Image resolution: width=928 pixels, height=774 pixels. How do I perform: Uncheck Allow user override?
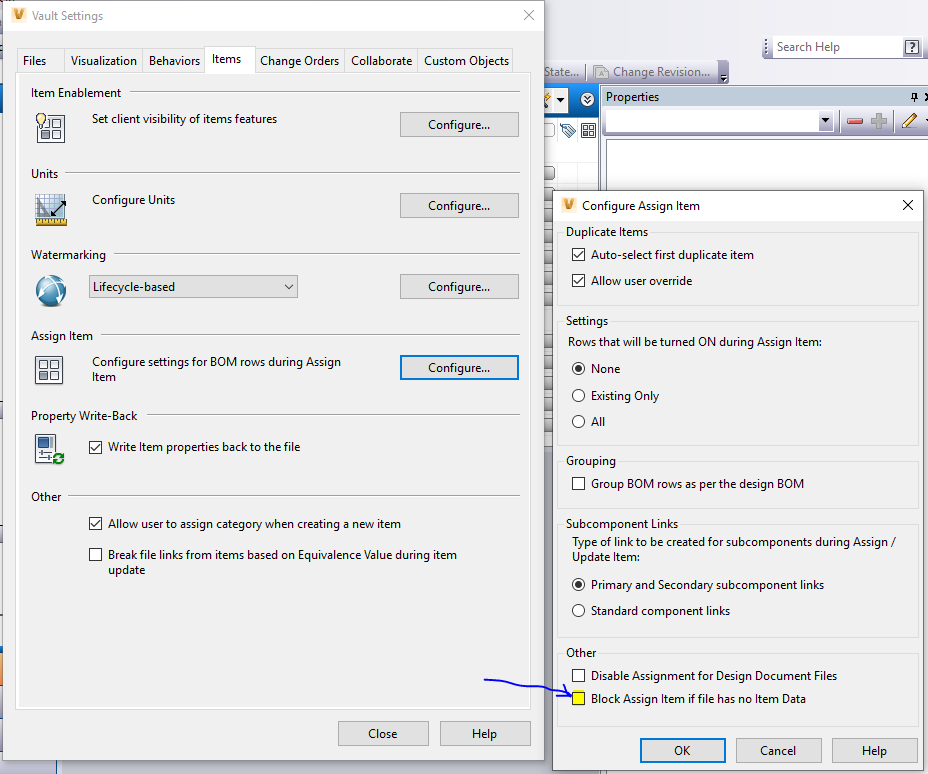tap(578, 280)
